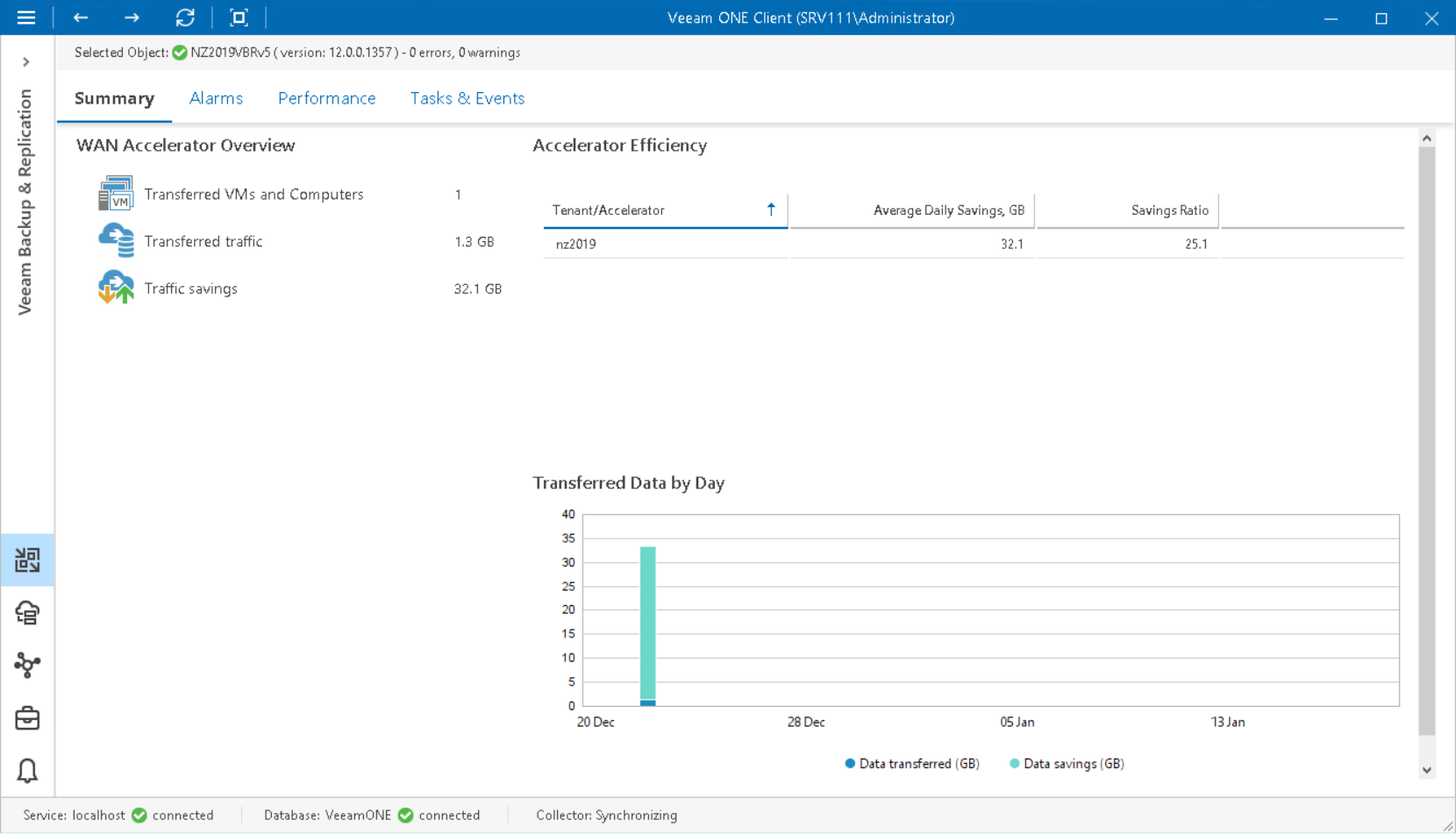The width and height of the screenshot is (1456, 834).
Task: Open the Veeam Backup & Replication sidebar view icon
Action: (x=27, y=560)
